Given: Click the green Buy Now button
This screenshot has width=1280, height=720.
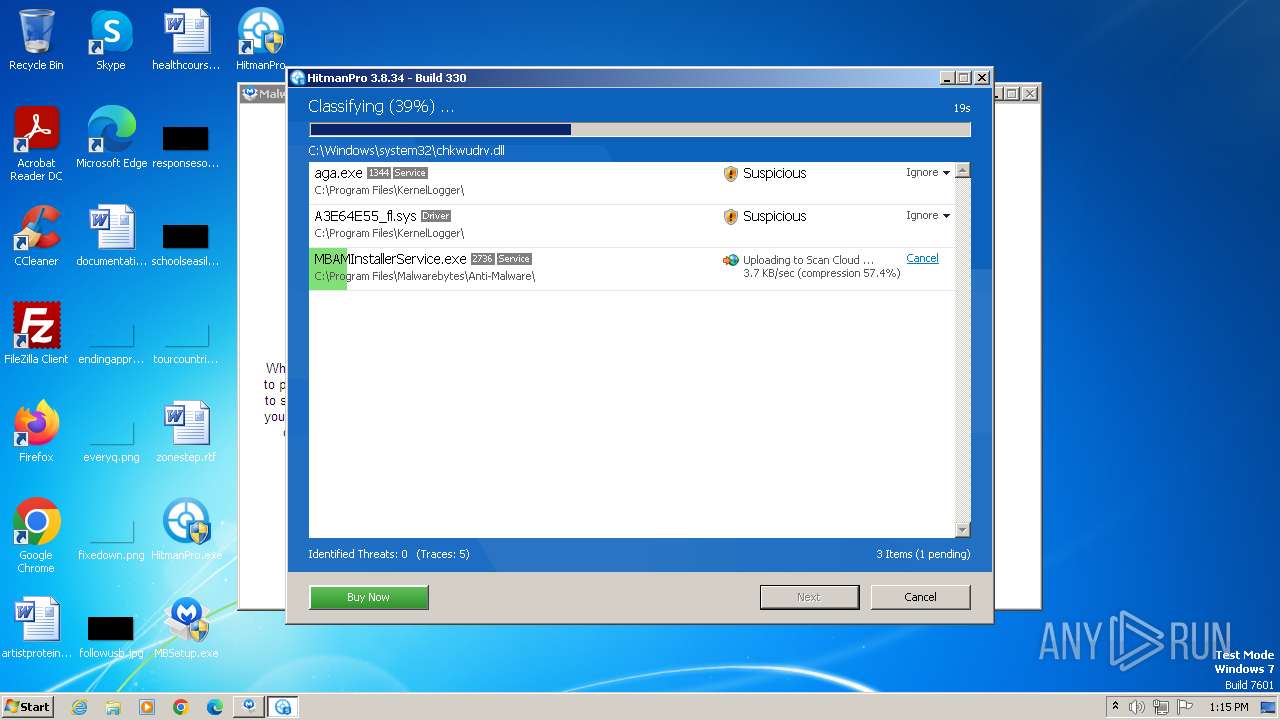Looking at the screenshot, I should click(x=369, y=597).
